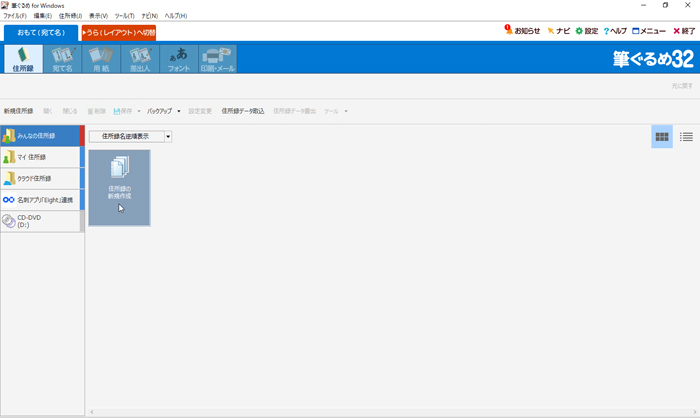The image size is (700, 418).
Task: Switch to list view display
Action: tap(686, 137)
